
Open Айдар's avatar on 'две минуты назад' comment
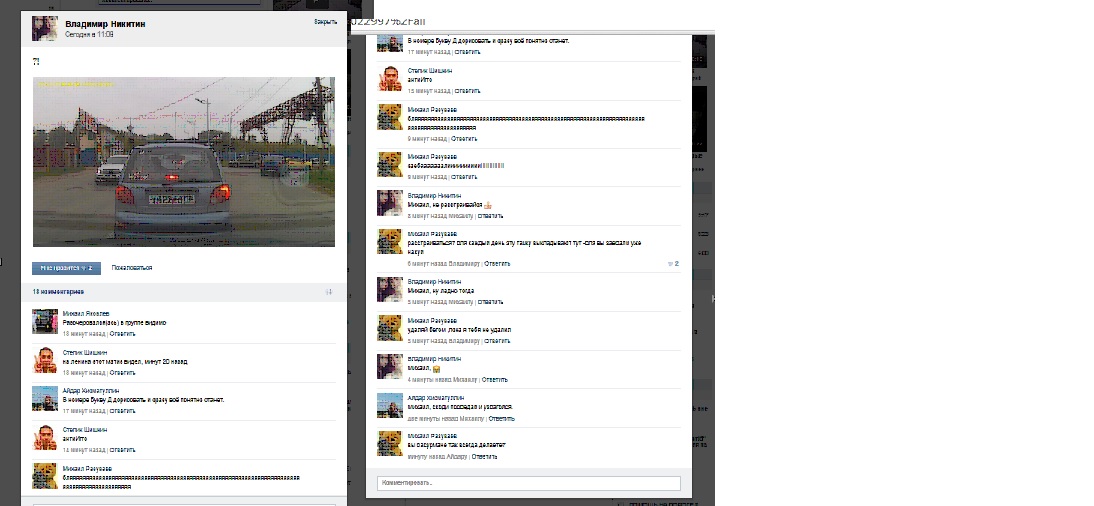click(390, 405)
